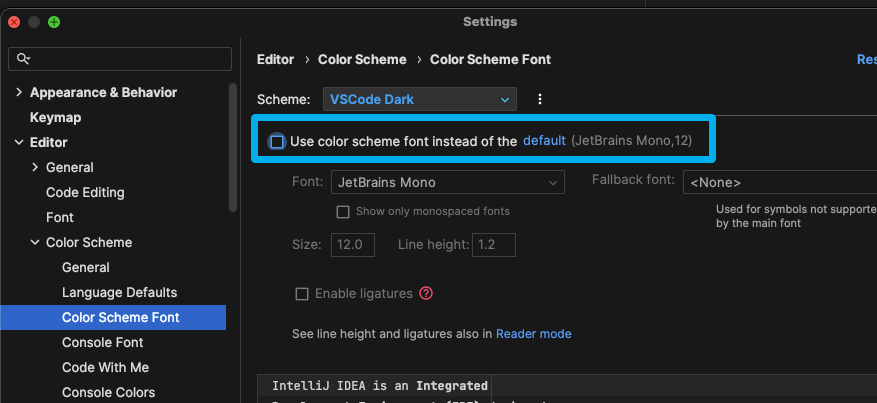877x403 pixels.
Task: Collapse the Color Scheme tree node
Action: pos(35,242)
